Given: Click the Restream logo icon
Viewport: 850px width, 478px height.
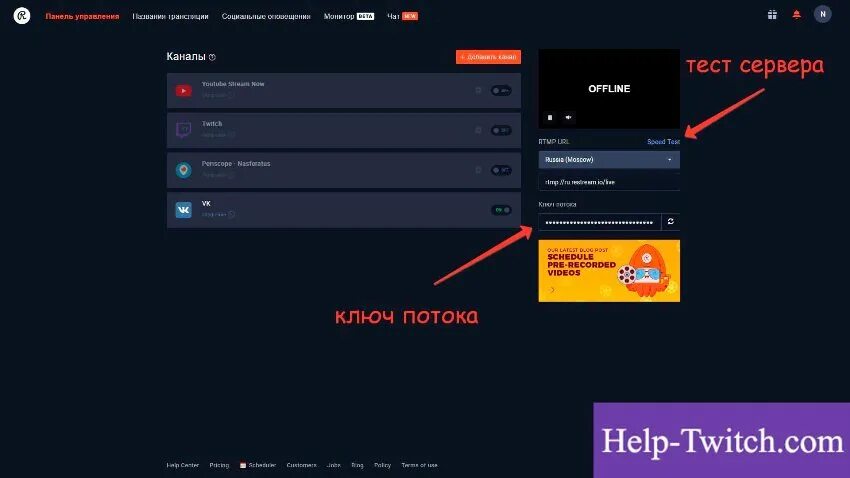Looking at the screenshot, I should click(x=22, y=16).
